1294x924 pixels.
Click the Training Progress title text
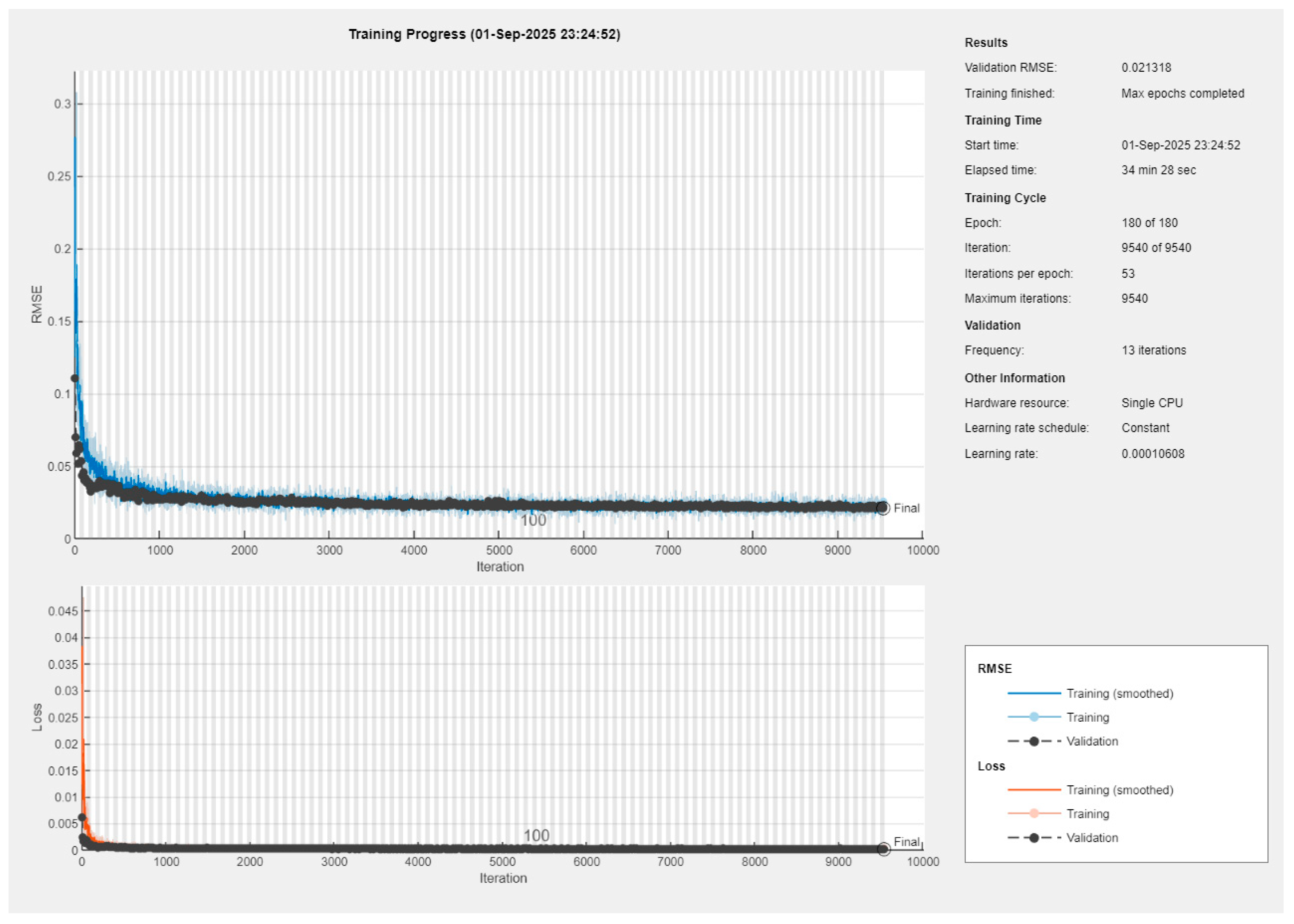coord(484,34)
